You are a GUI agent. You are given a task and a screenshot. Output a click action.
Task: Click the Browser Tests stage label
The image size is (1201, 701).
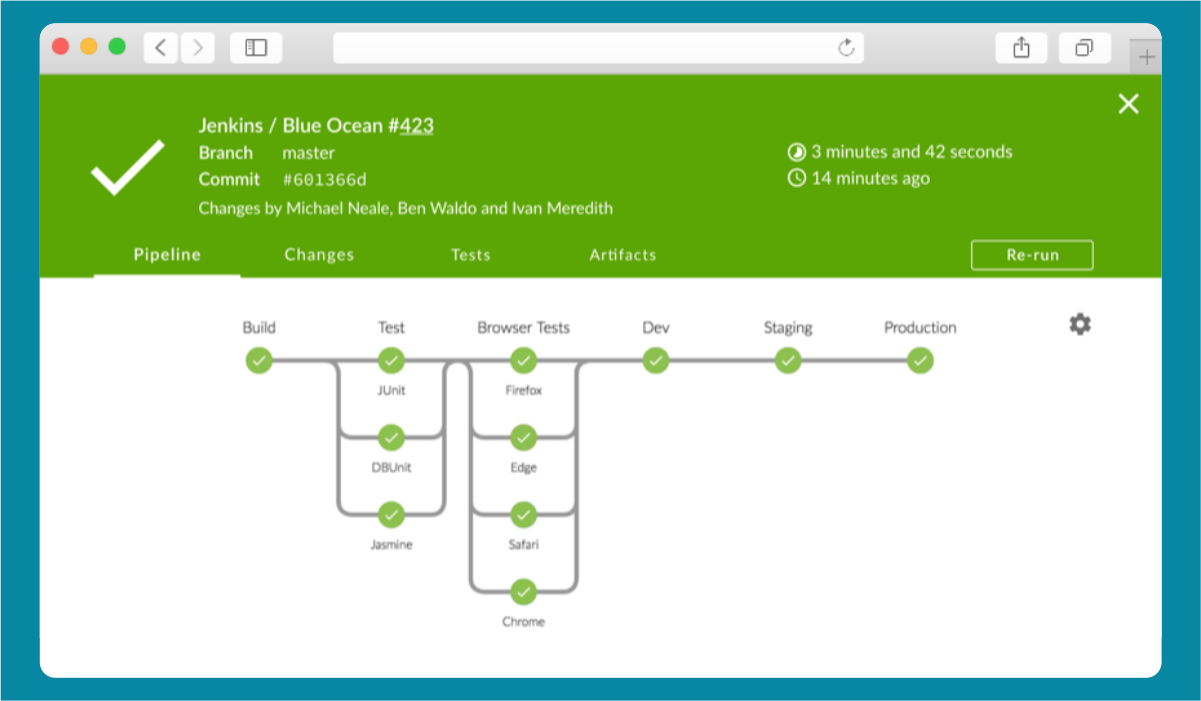pyautogui.click(x=523, y=327)
